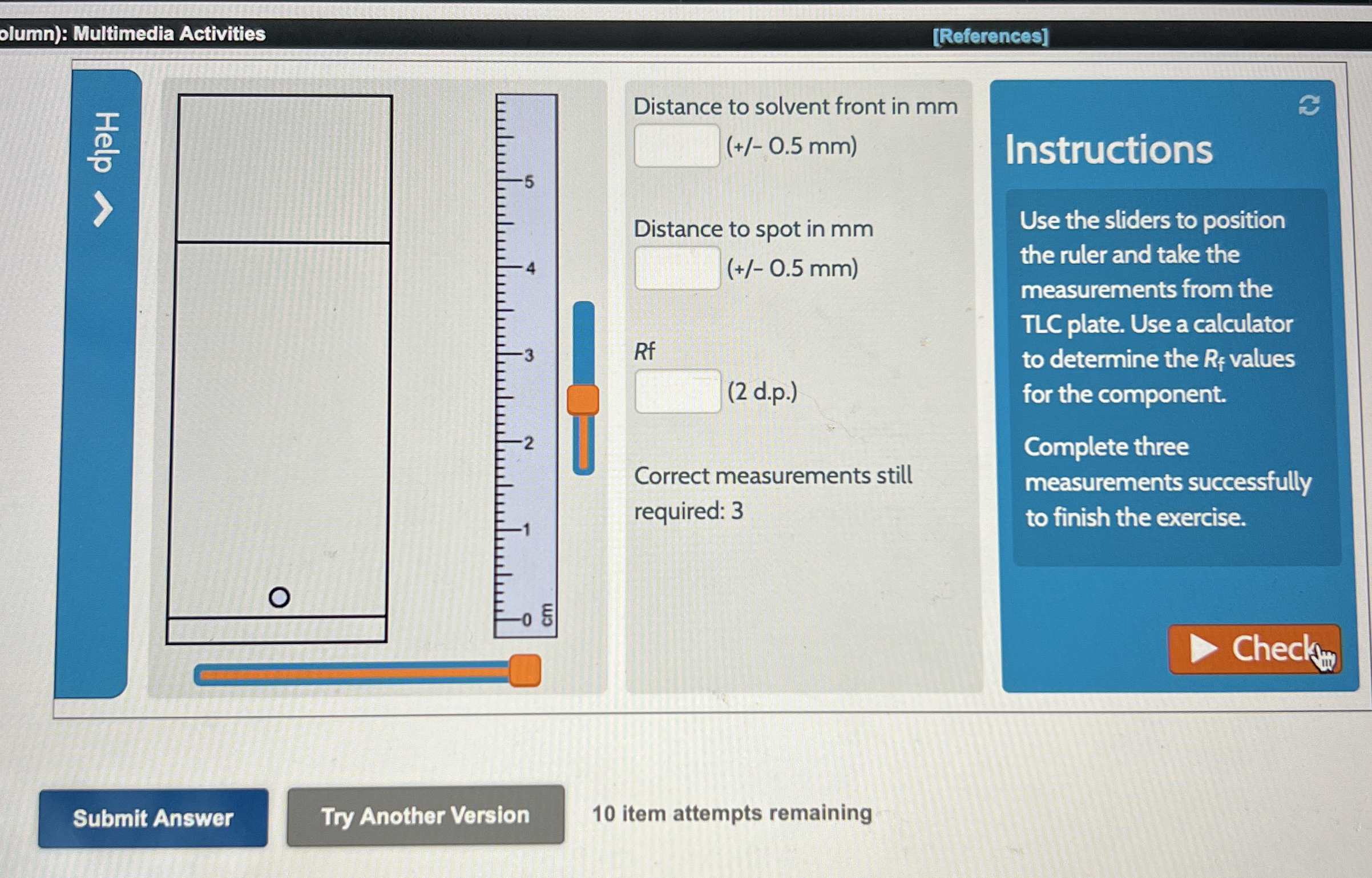Expand the Help sidebar chevron arrow

tap(103, 210)
